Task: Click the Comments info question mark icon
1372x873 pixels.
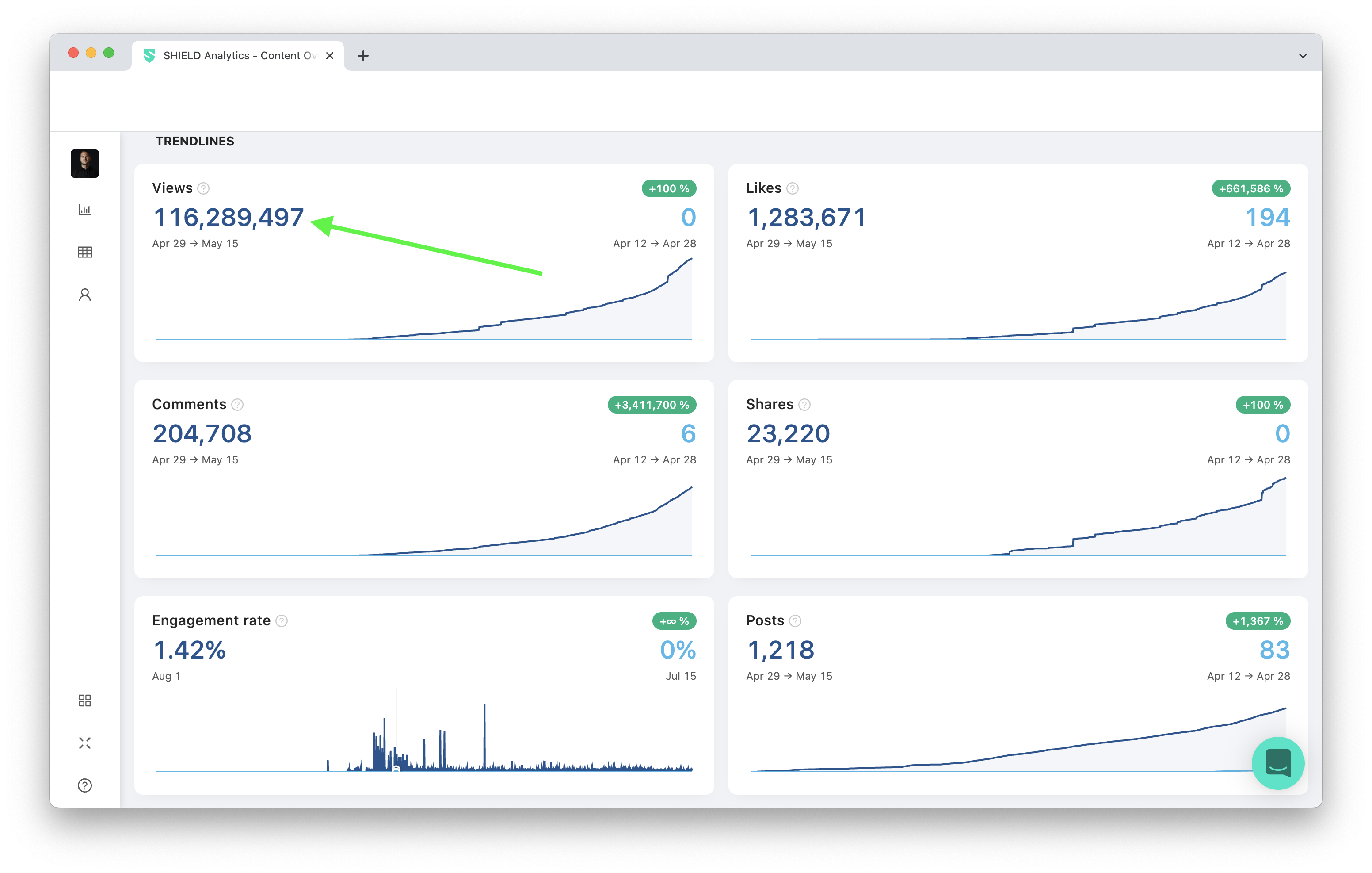Action: pyautogui.click(x=238, y=405)
